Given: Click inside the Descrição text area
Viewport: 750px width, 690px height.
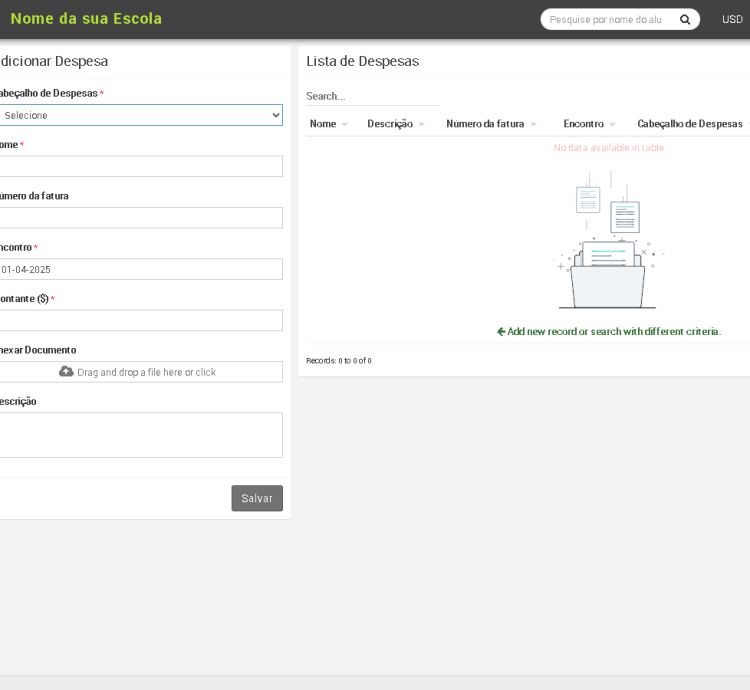Looking at the screenshot, I should (140, 435).
